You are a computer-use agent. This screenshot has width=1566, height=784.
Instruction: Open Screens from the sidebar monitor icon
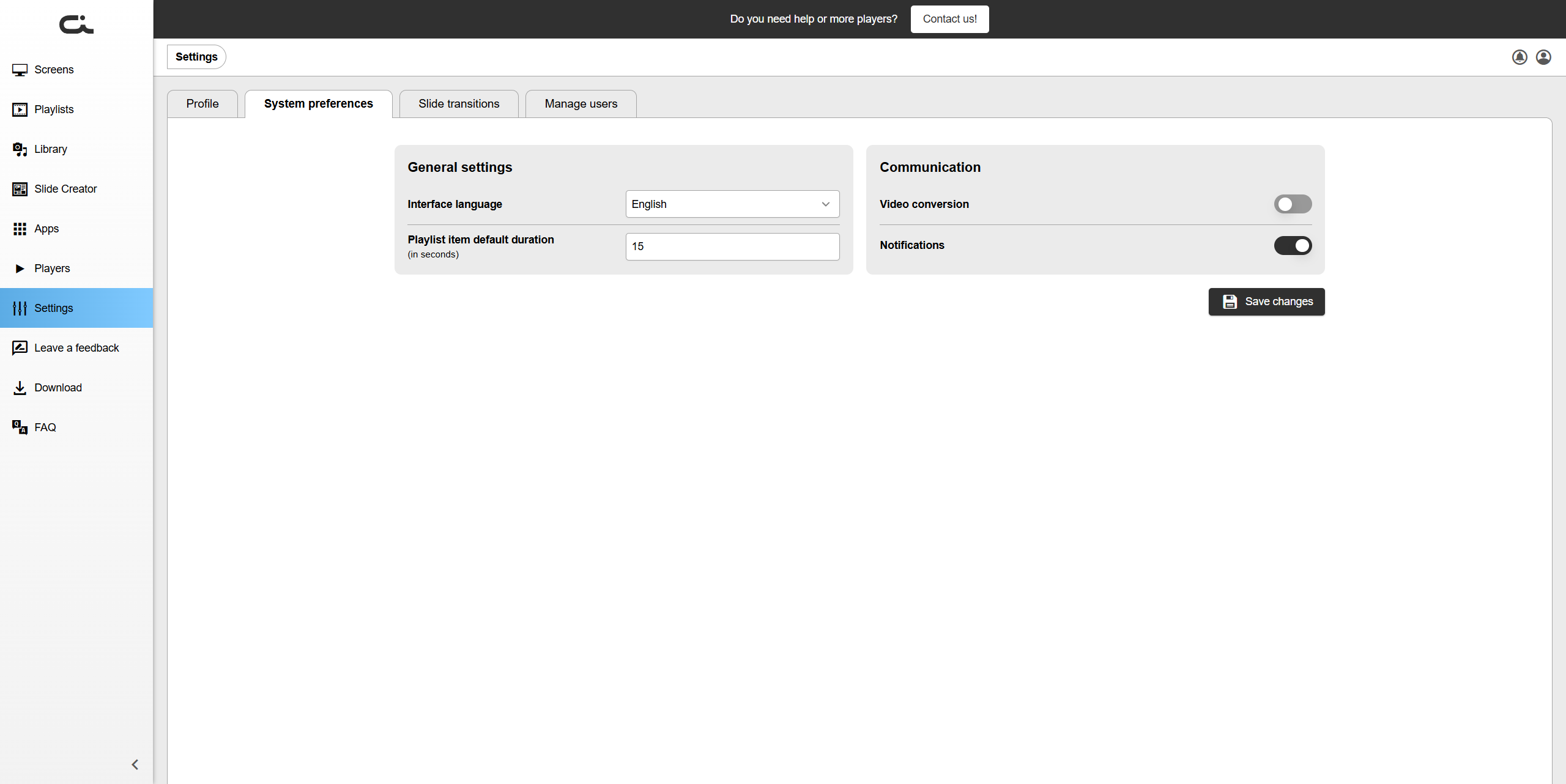20,70
